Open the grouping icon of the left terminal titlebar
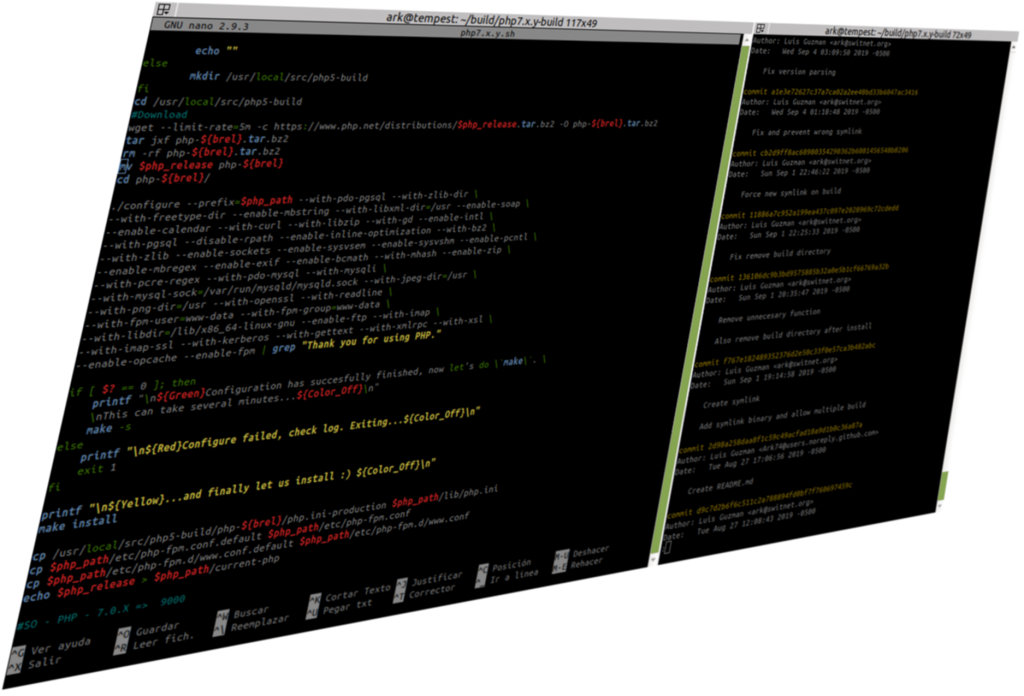 coord(164,9)
